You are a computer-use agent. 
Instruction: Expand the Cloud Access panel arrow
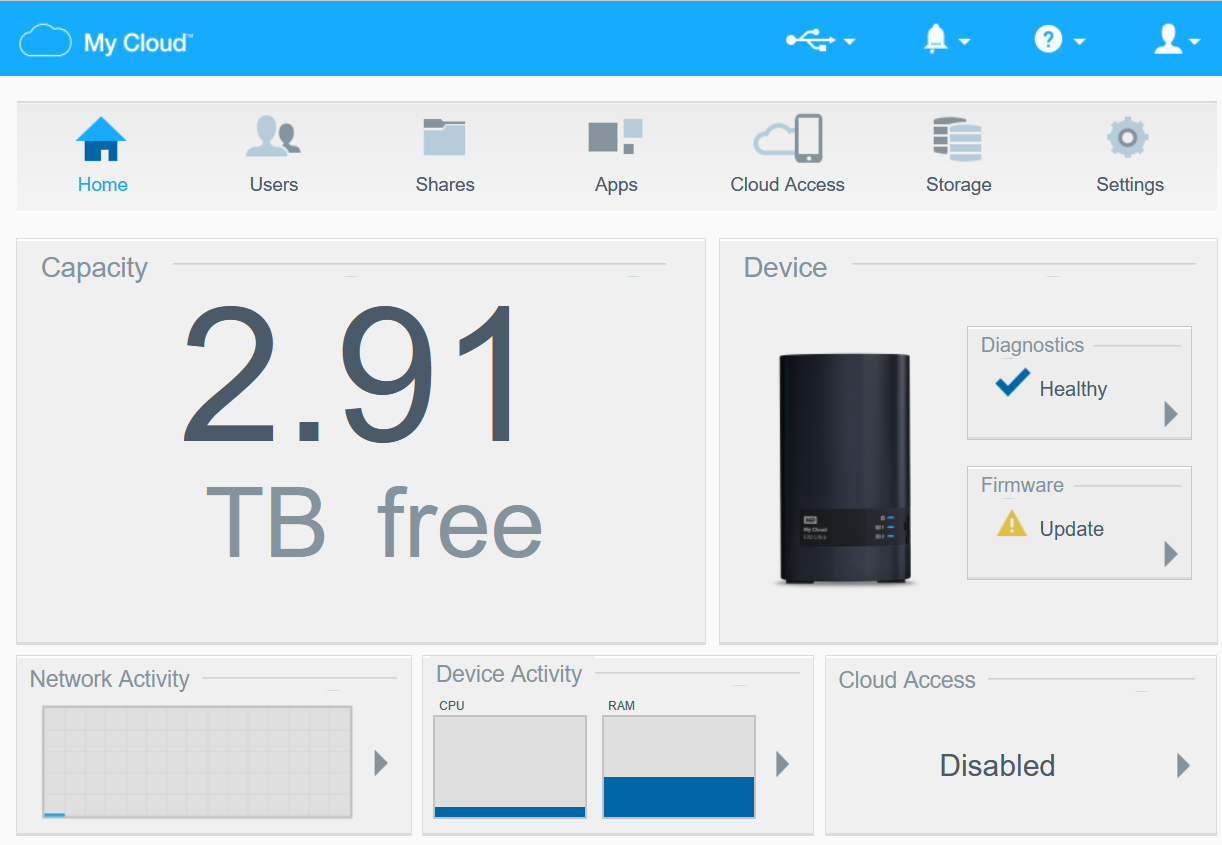tap(1184, 766)
